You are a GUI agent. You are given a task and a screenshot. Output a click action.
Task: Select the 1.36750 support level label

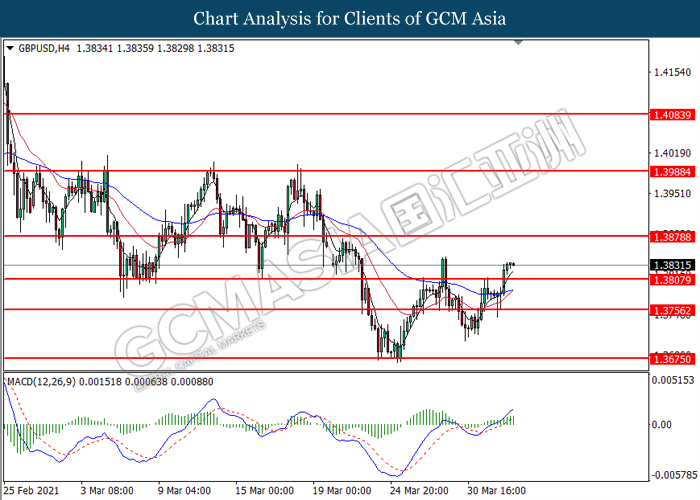(x=672, y=359)
